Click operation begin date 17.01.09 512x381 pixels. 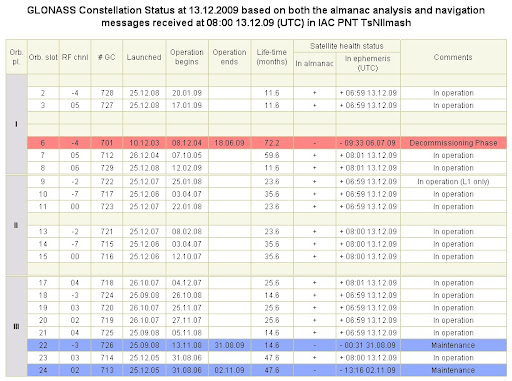(187, 105)
